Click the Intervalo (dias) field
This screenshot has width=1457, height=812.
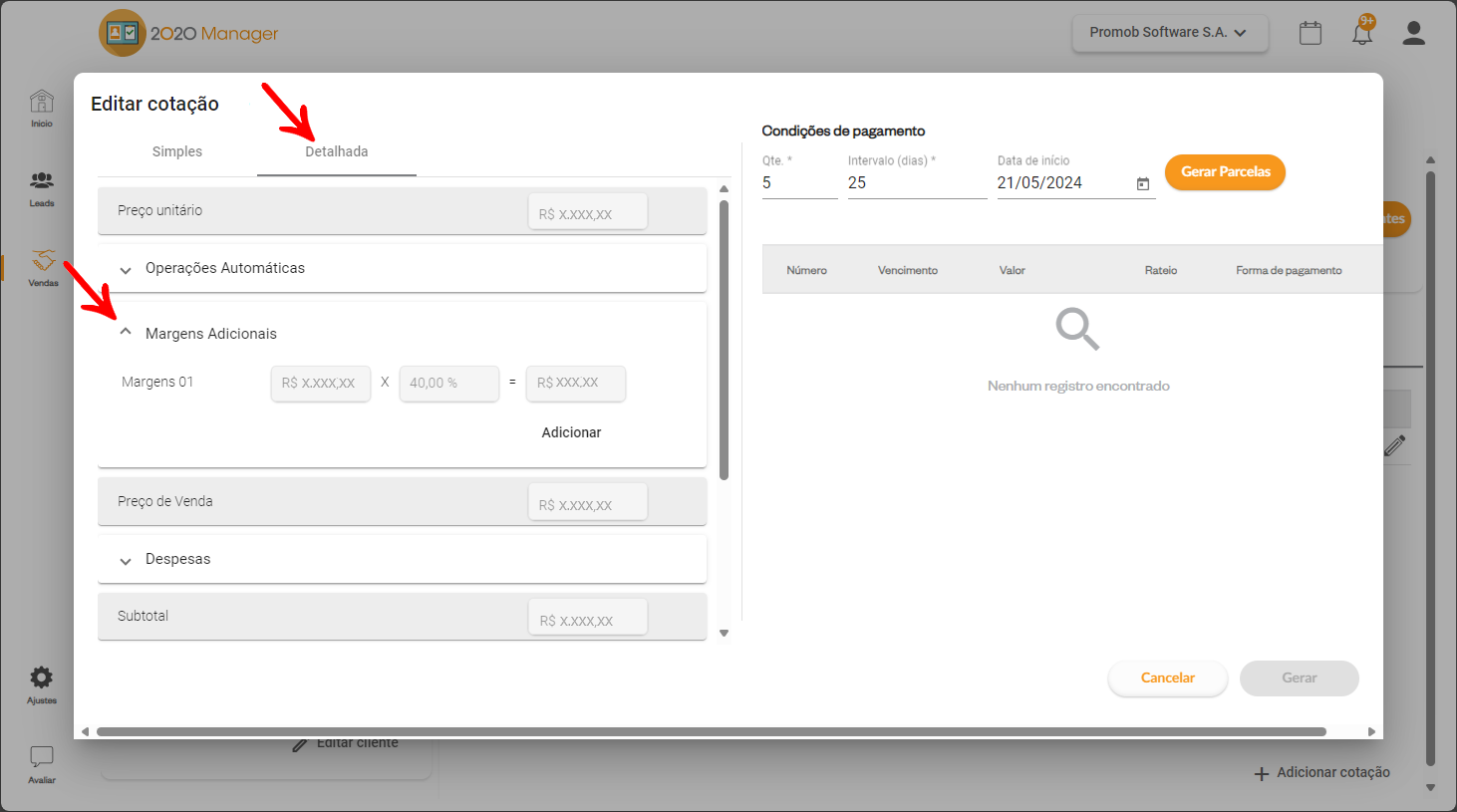click(x=918, y=183)
